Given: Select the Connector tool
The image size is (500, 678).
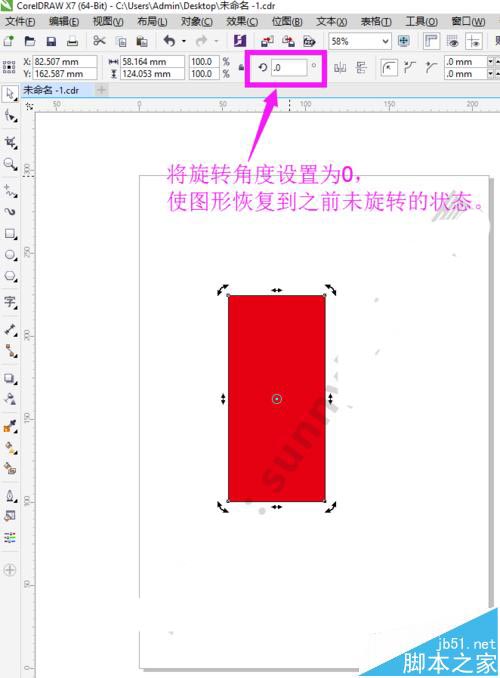Looking at the screenshot, I should click(10, 351).
